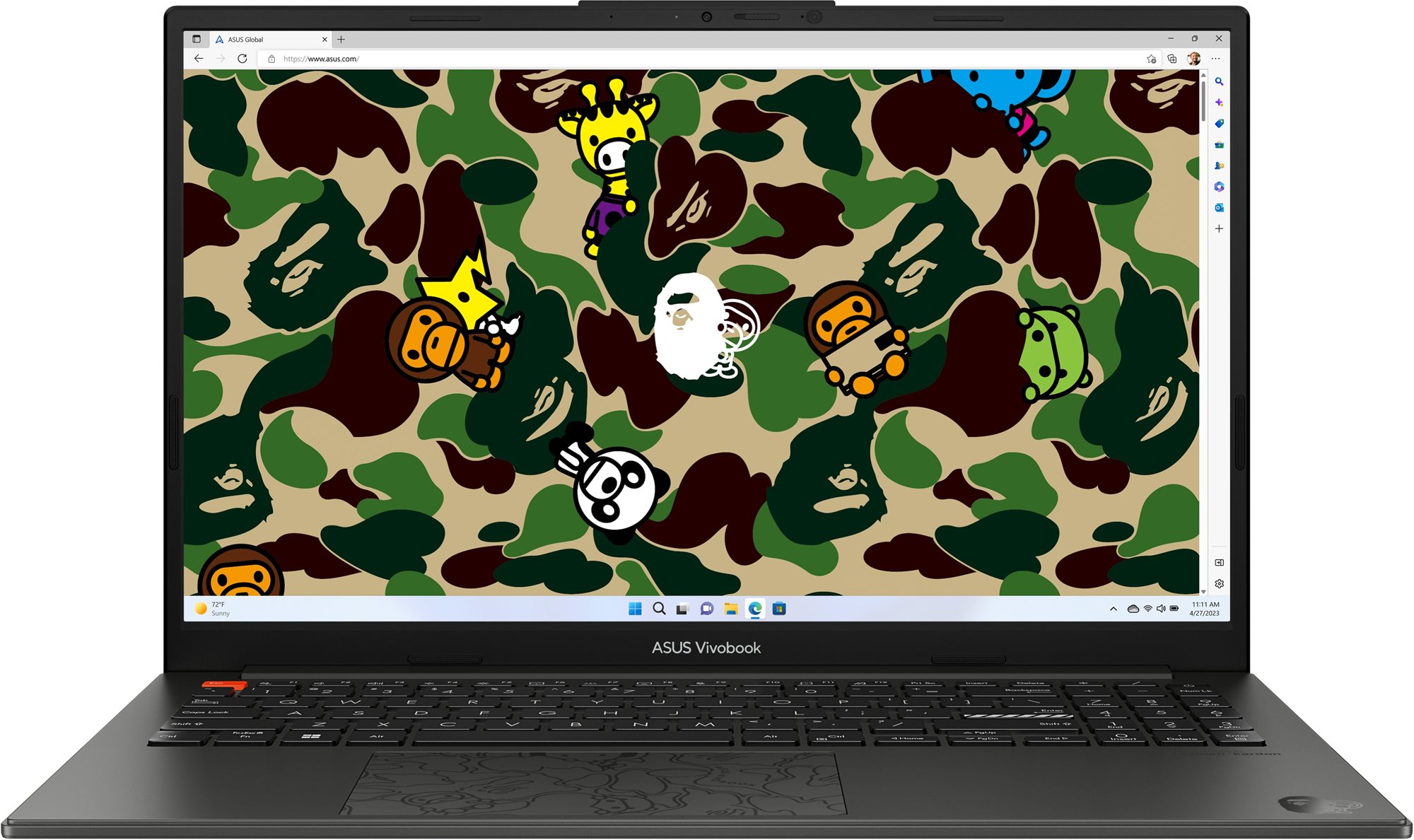
Task: Open the Collections button
Action: [x=1172, y=59]
